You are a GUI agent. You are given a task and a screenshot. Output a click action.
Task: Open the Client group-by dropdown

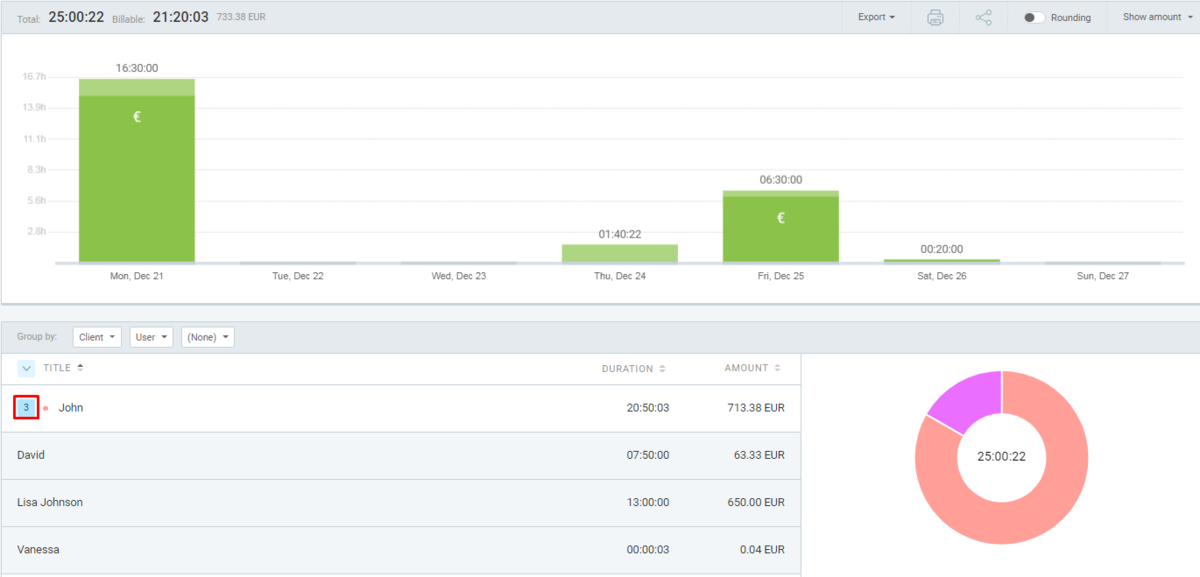(x=97, y=337)
